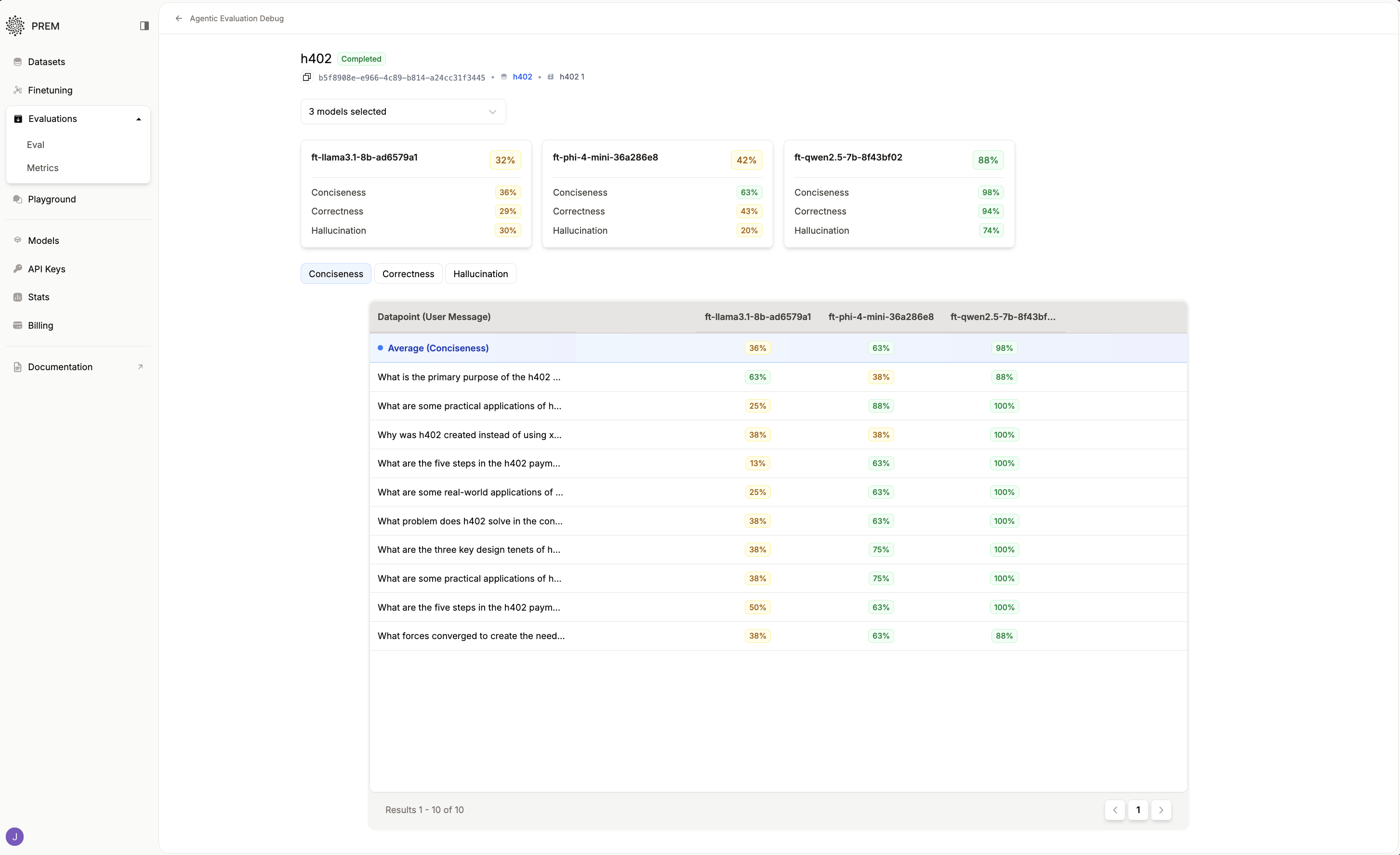This screenshot has width=1400, height=855.
Task: Click the Billing card icon
Action: 18,325
